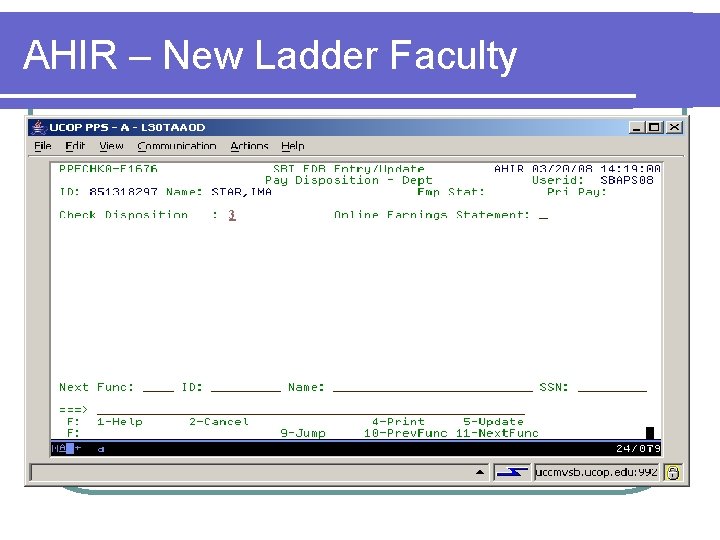Open the Communication menu
This screenshot has height=540, width=720.
click(x=177, y=146)
